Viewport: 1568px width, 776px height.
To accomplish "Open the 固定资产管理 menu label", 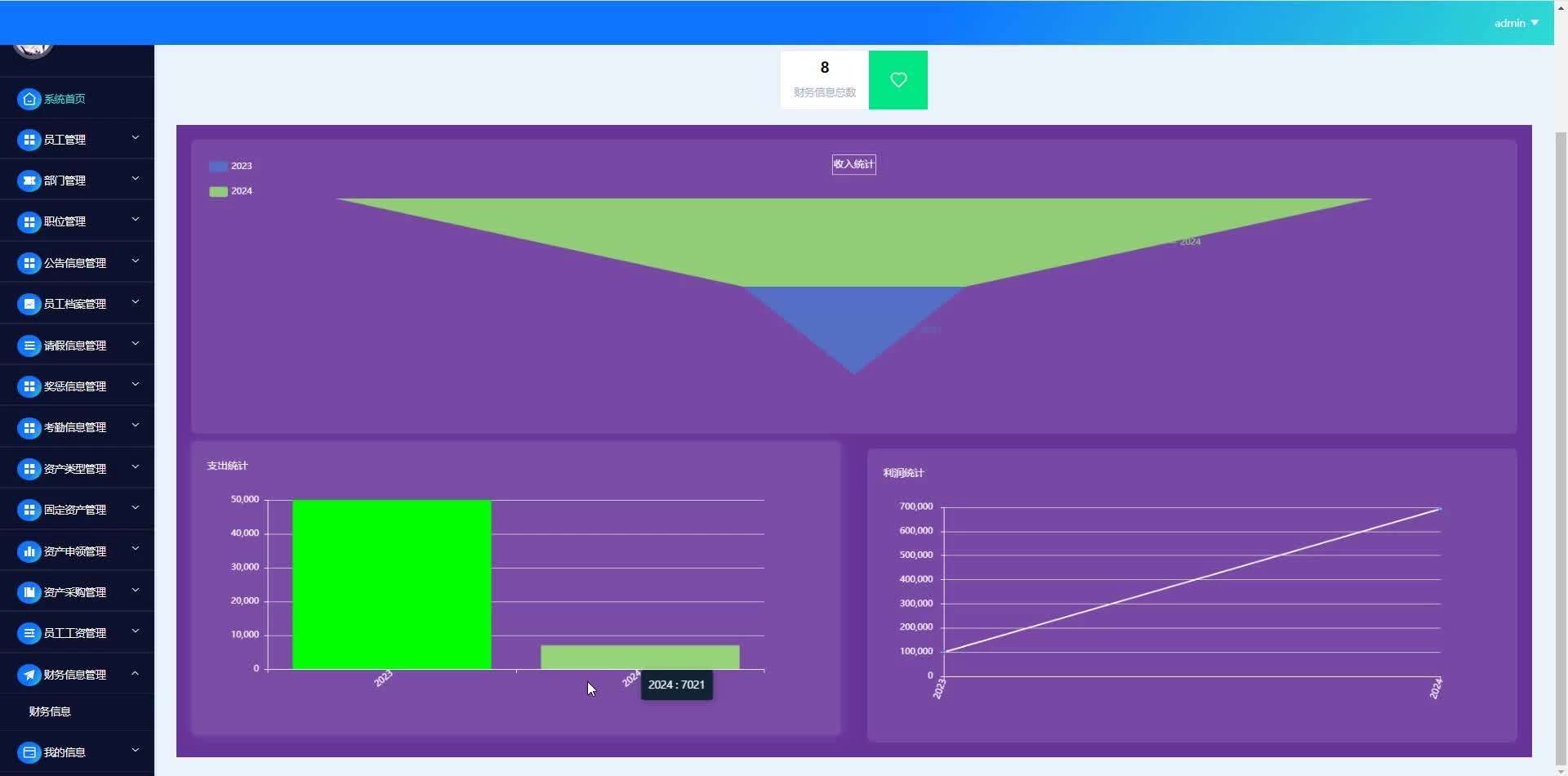I will coord(75,510).
